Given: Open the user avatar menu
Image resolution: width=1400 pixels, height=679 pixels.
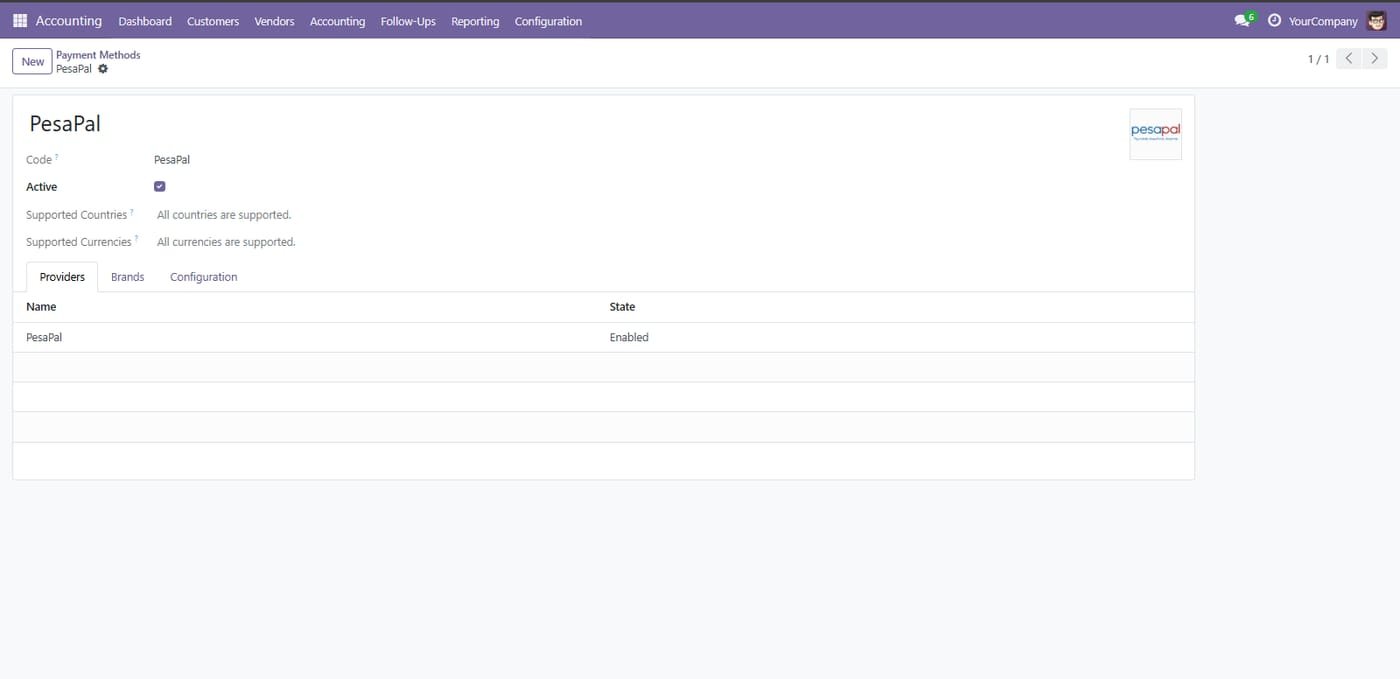Looking at the screenshot, I should tap(1377, 20).
